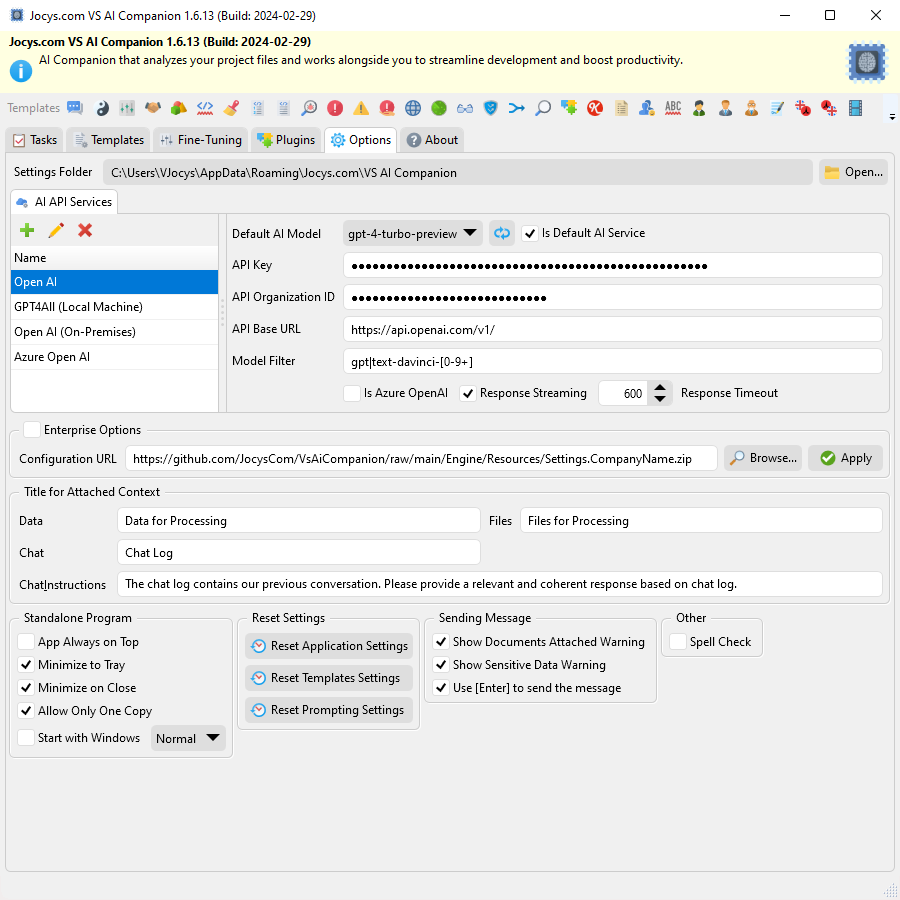900x900 pixels.
Task: Click the globe icon in the Templates toolbar
Action: coord(413,107)
